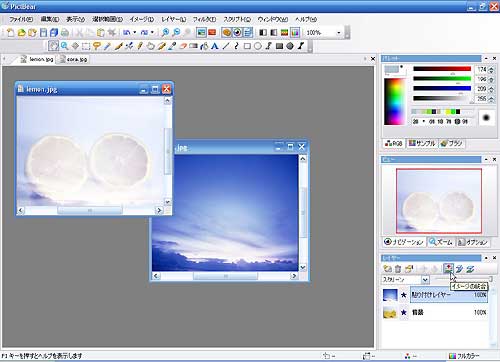Click the Zoom Out magnifier icon
The width and height of the screenshot is (500, 362).
point(176,33)
